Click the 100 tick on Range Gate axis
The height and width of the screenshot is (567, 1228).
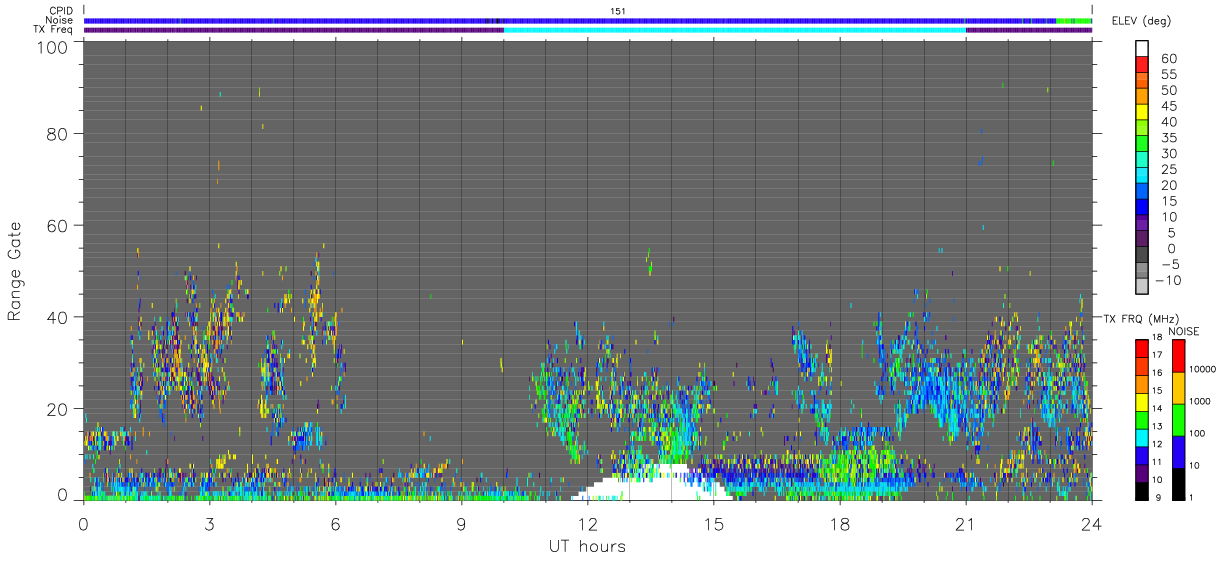51,46
